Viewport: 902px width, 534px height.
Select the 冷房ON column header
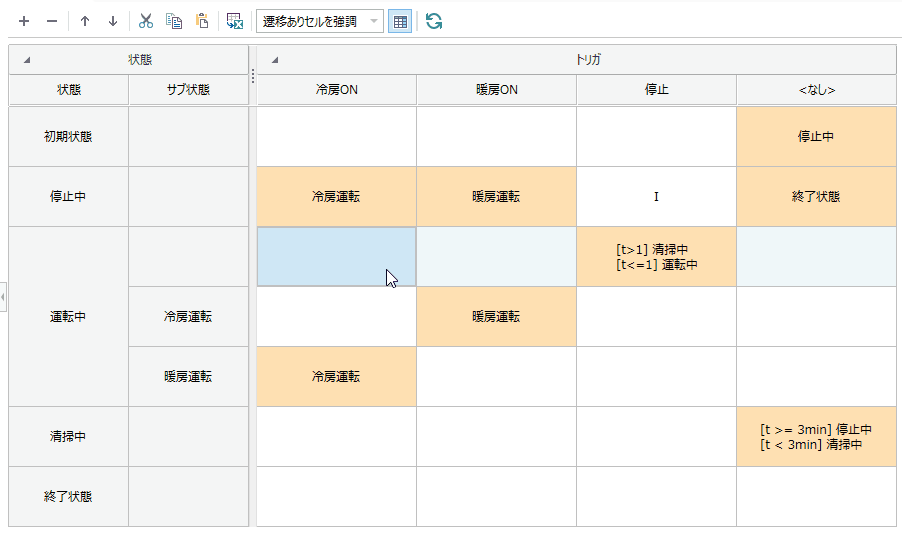click(x=337, y=90)
